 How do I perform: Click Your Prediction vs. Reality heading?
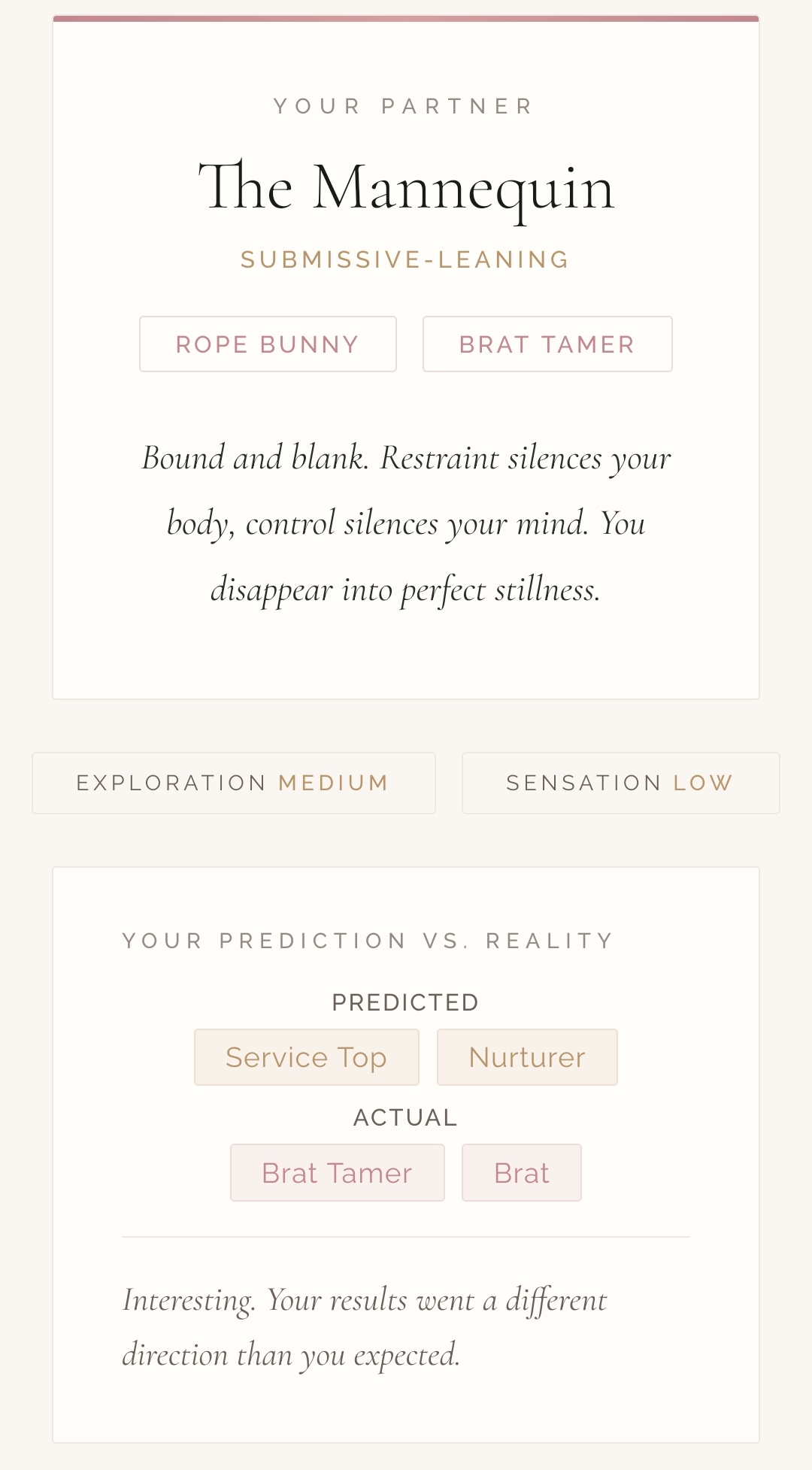click(368, 941)
